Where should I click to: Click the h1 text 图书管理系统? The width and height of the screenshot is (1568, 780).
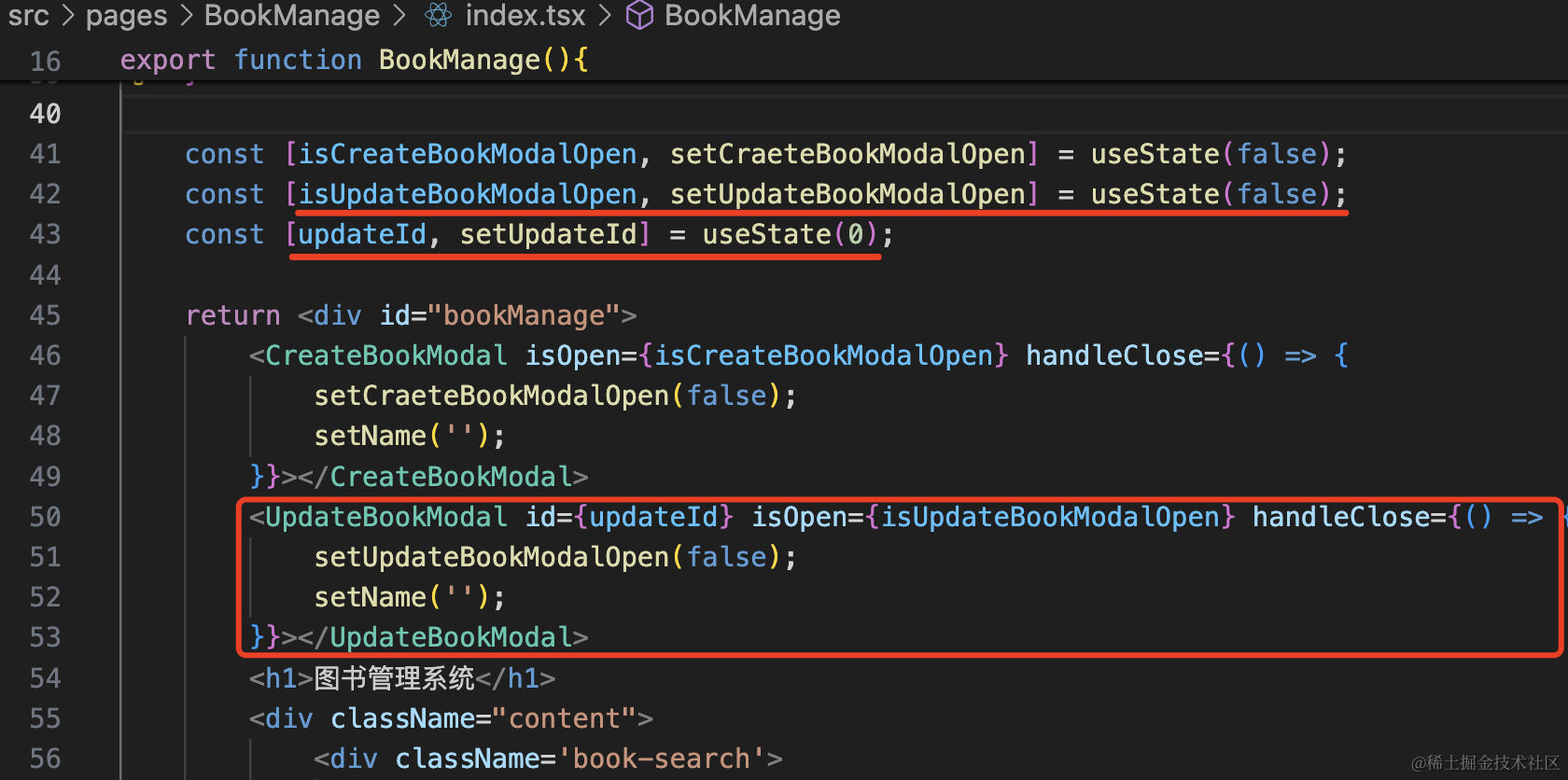pos(394,678)
